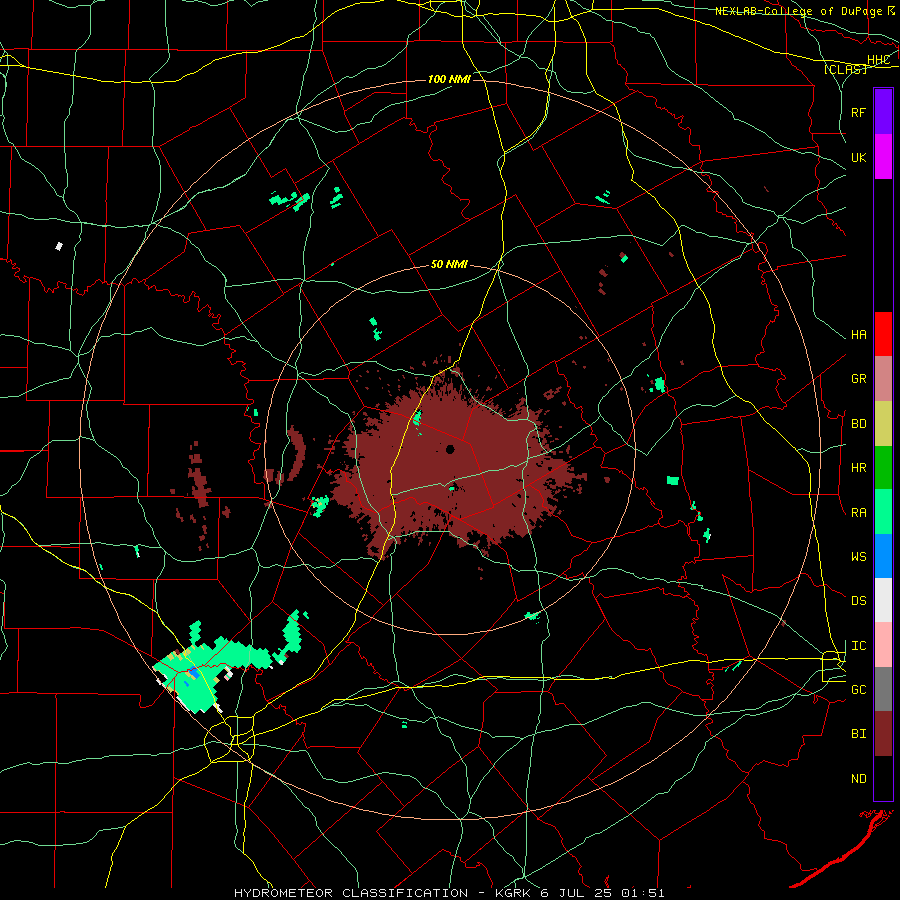Click the "[CLAS]" label text

click(845, 70)
